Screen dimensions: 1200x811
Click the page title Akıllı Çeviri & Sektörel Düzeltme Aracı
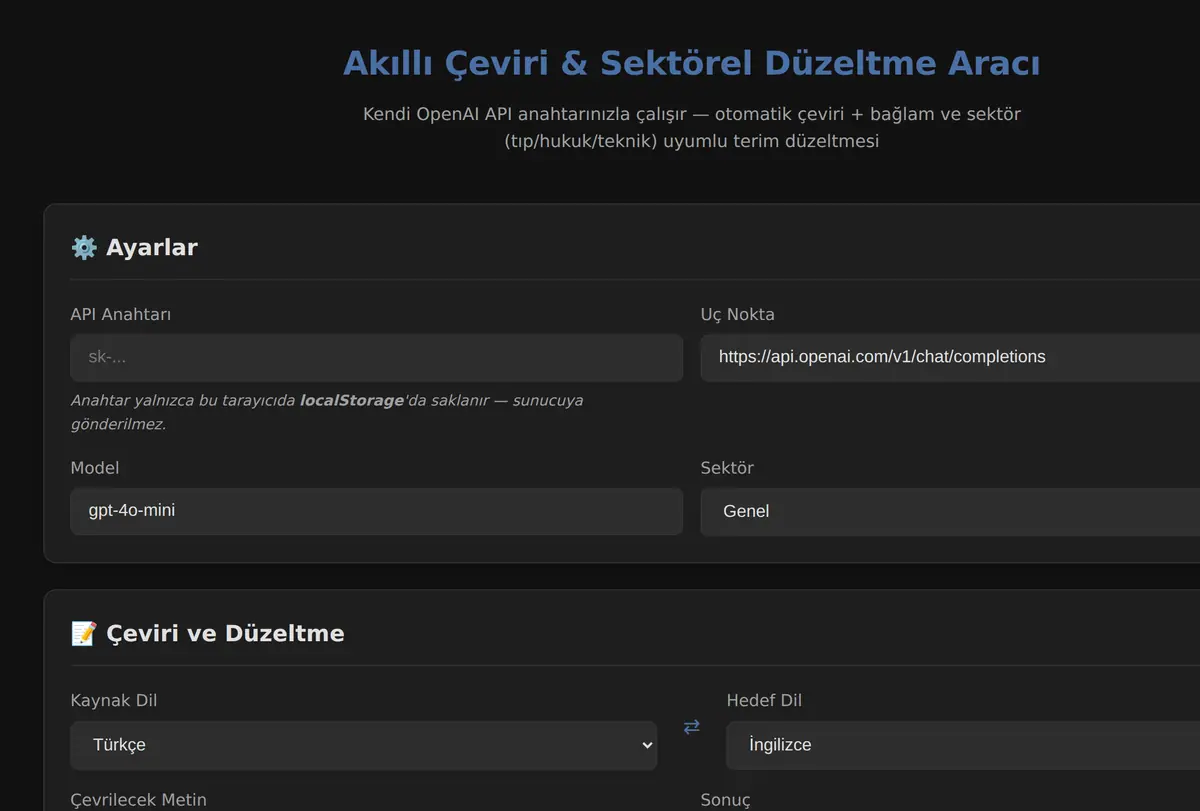[x=692, y=63]
